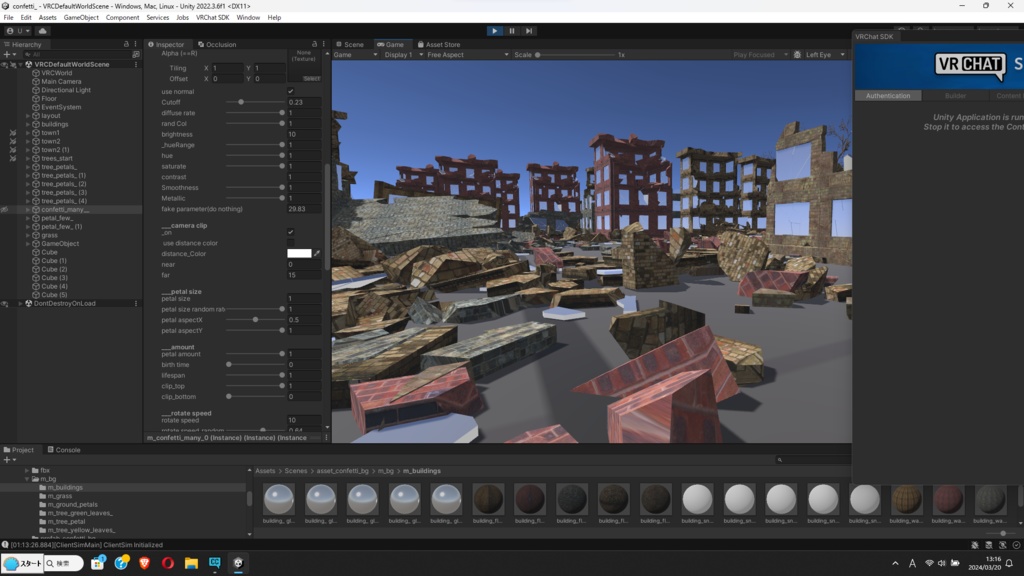Screen dimensions: 1024x576
Task: Open the Display 1 dropdown
Action: [x=403, y=55]
